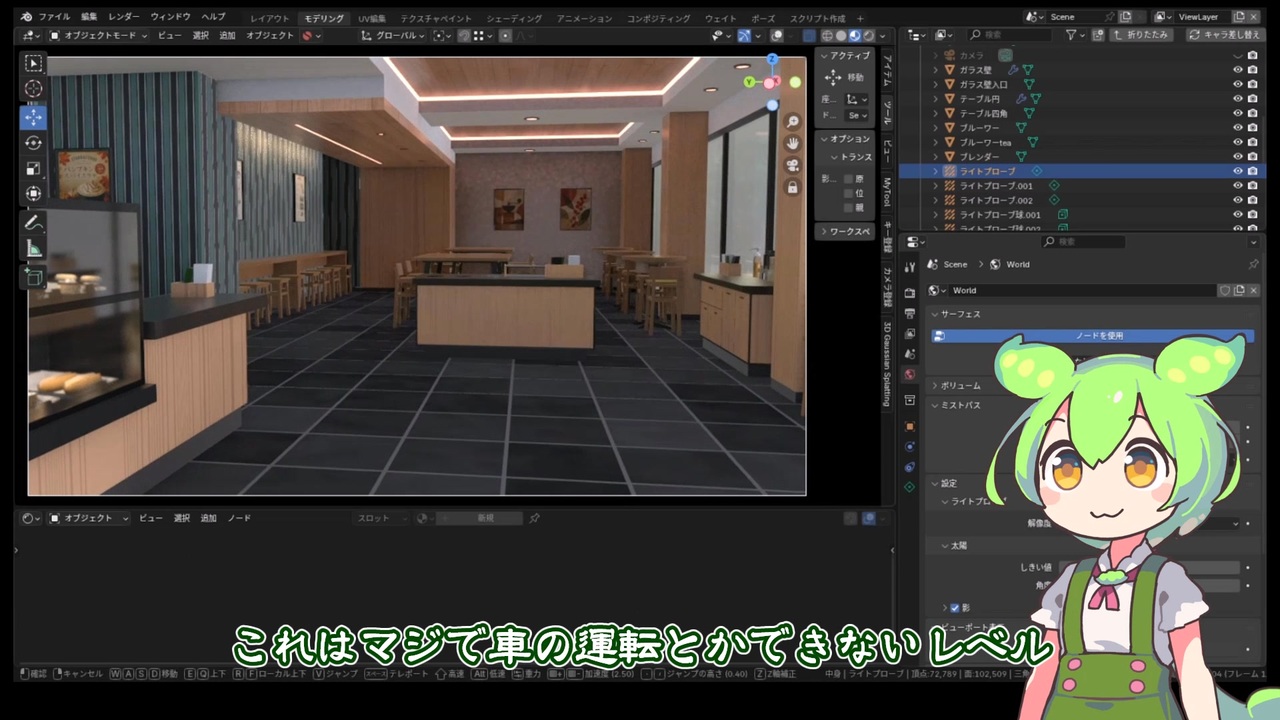Open the Collection properties tab icon
Screen dimensions: 1280x720
pyautogui.click(x=910, y=400)
